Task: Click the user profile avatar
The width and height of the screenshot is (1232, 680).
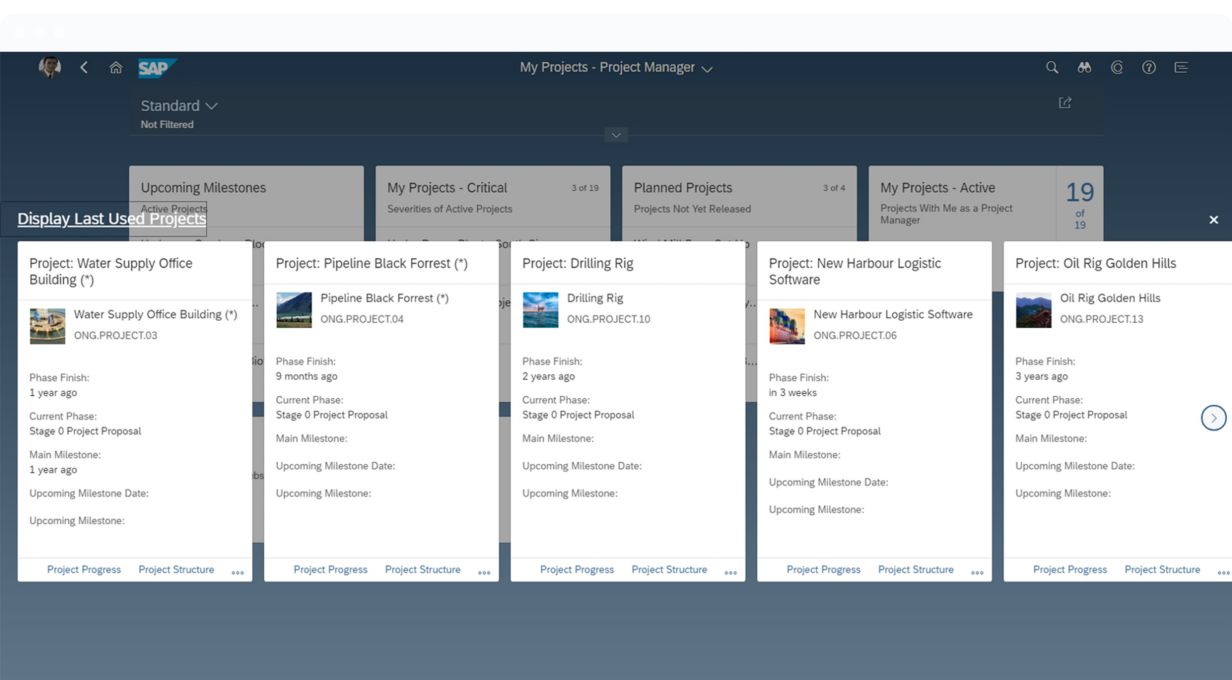Action: [49, 67]
